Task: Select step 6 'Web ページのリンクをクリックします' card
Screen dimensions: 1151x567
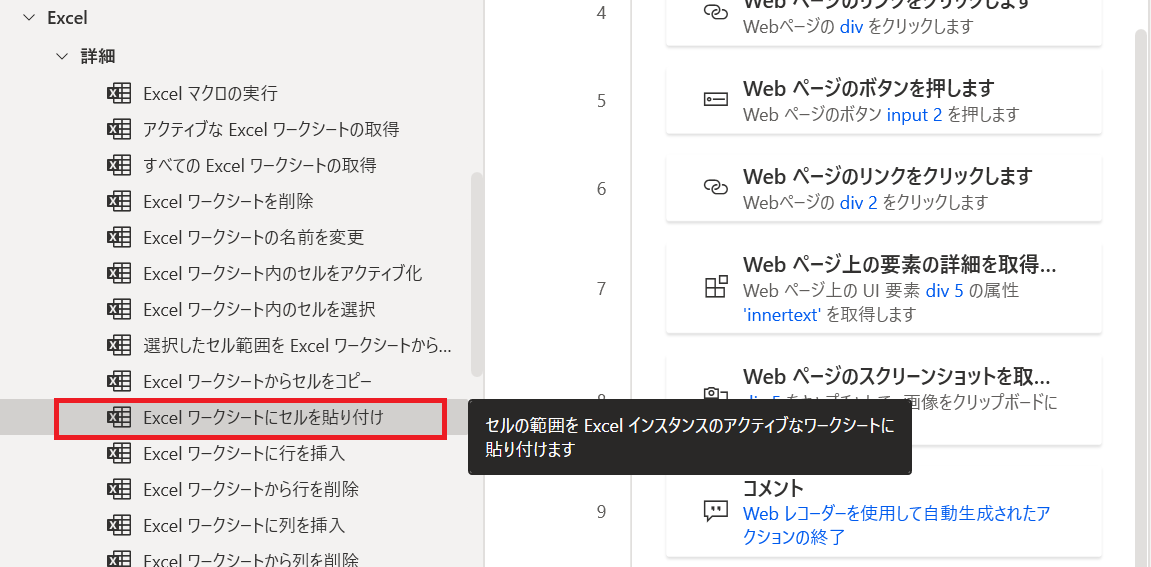Action: click(x=884, y=188)
